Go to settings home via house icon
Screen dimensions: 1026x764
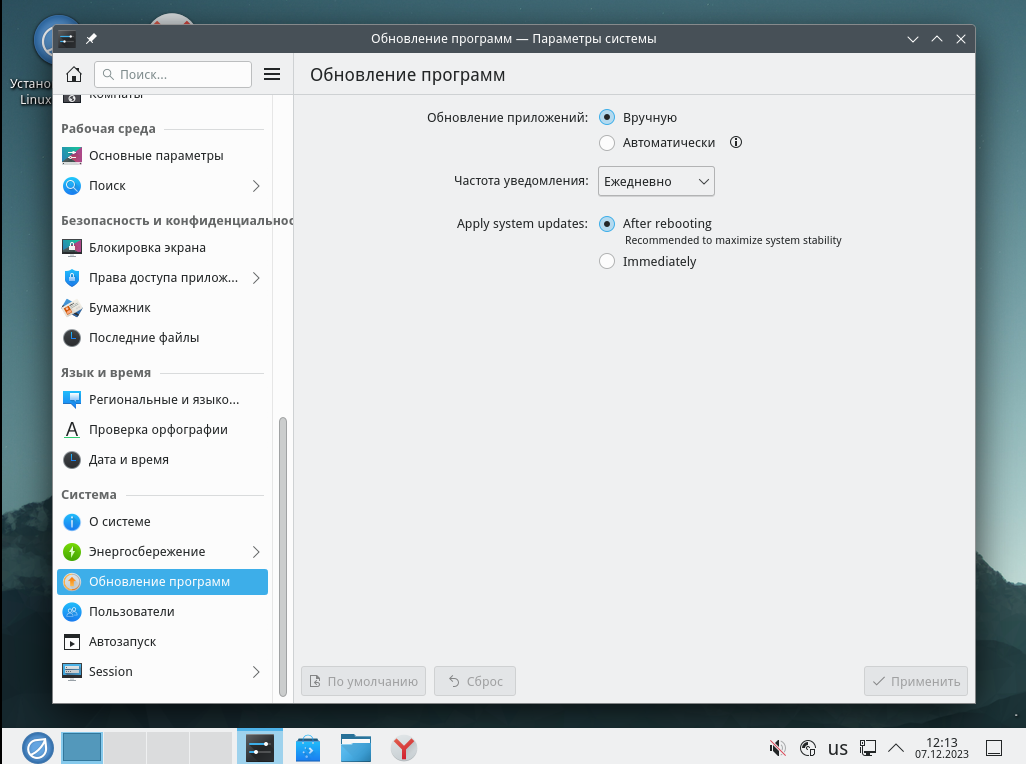pos(74,75)
